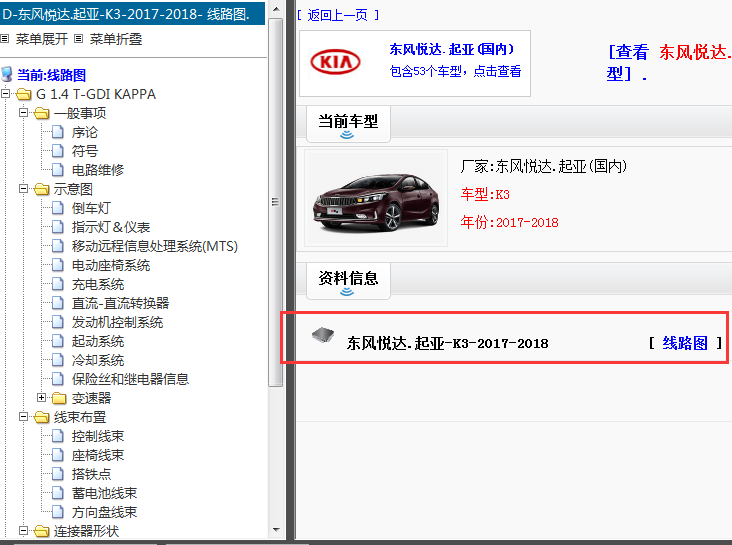The width and height of the screenshot is (732, 545).
Task: Click the page icon next to 方向盘线束
Action: click(x=57, y=512)
